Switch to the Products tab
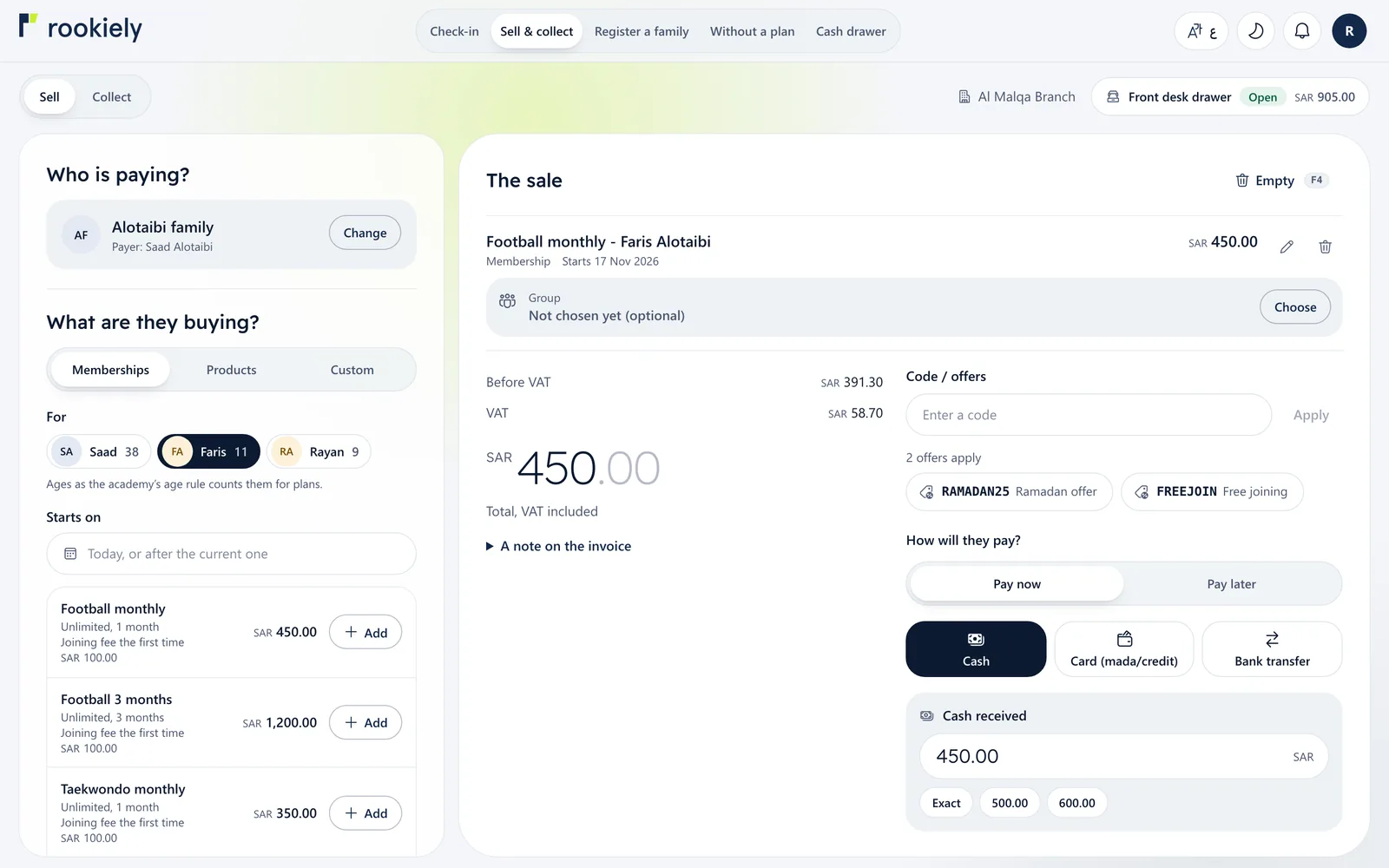The height and width of the screenshot is (868, 1389). [232, 370]
